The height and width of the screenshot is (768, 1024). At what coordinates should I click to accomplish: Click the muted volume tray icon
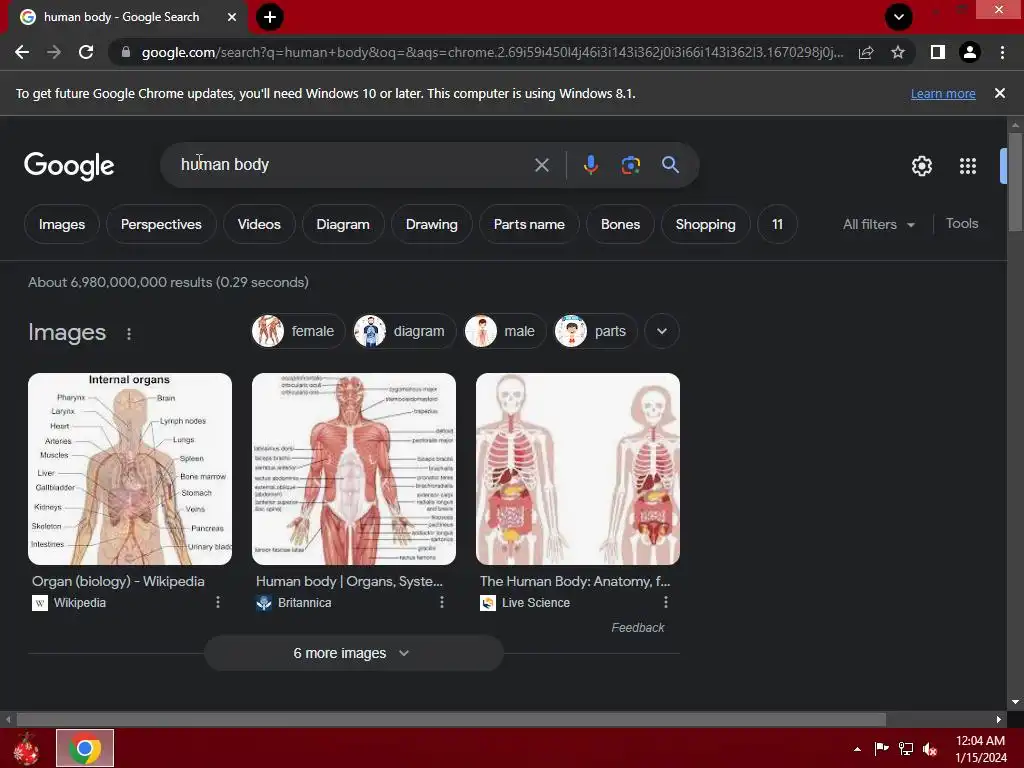(931, 749)
